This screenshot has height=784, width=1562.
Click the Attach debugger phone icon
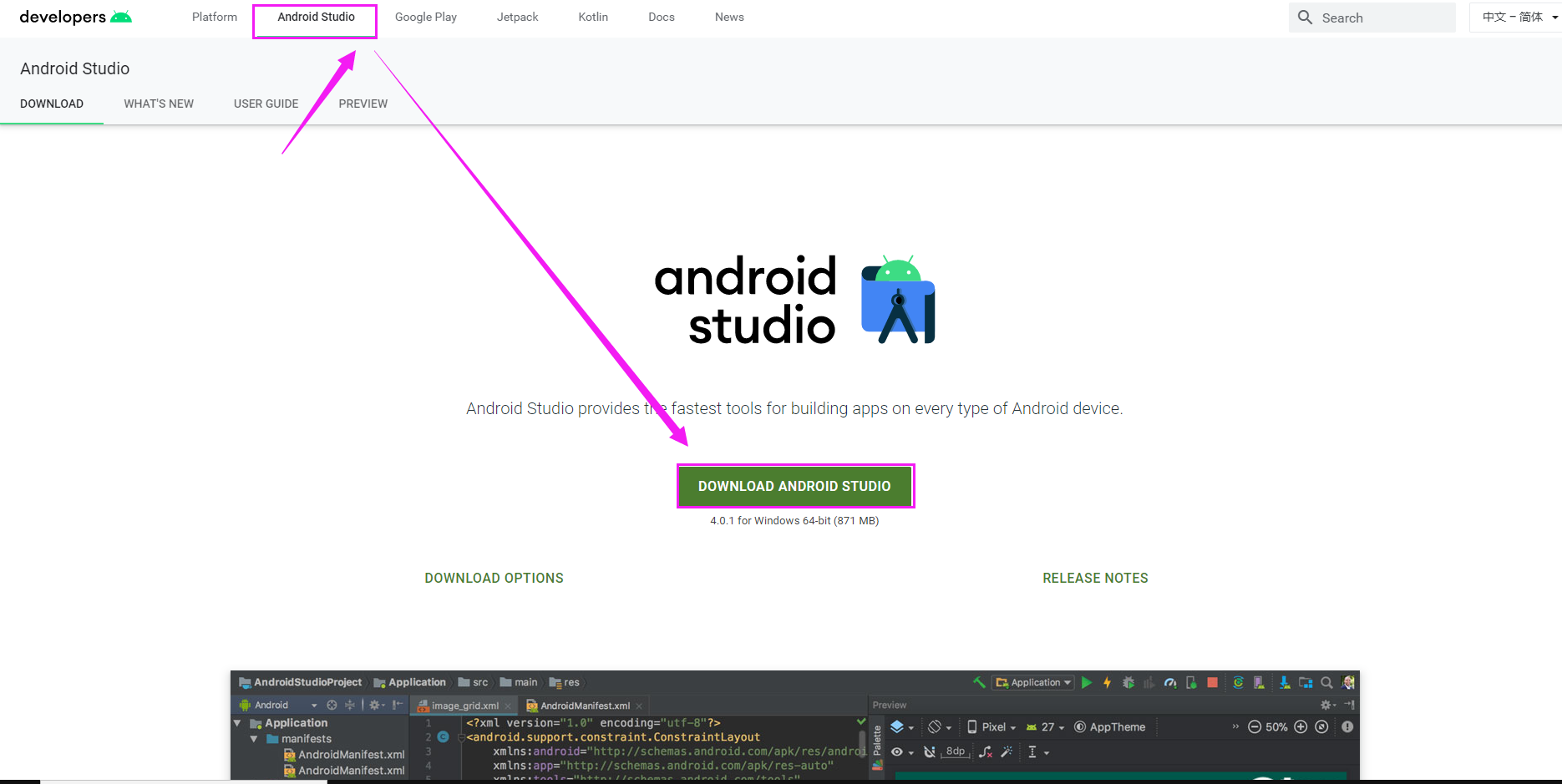click(1191, 682)
